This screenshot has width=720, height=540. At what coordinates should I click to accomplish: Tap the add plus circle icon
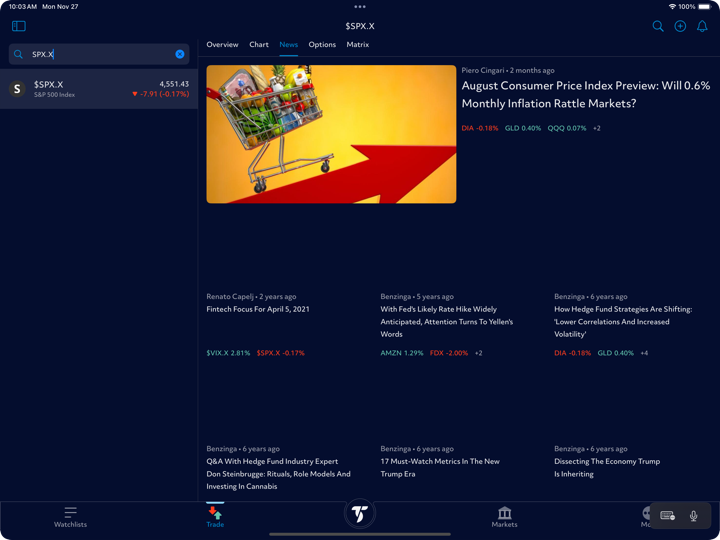click(x=680, y=26)
